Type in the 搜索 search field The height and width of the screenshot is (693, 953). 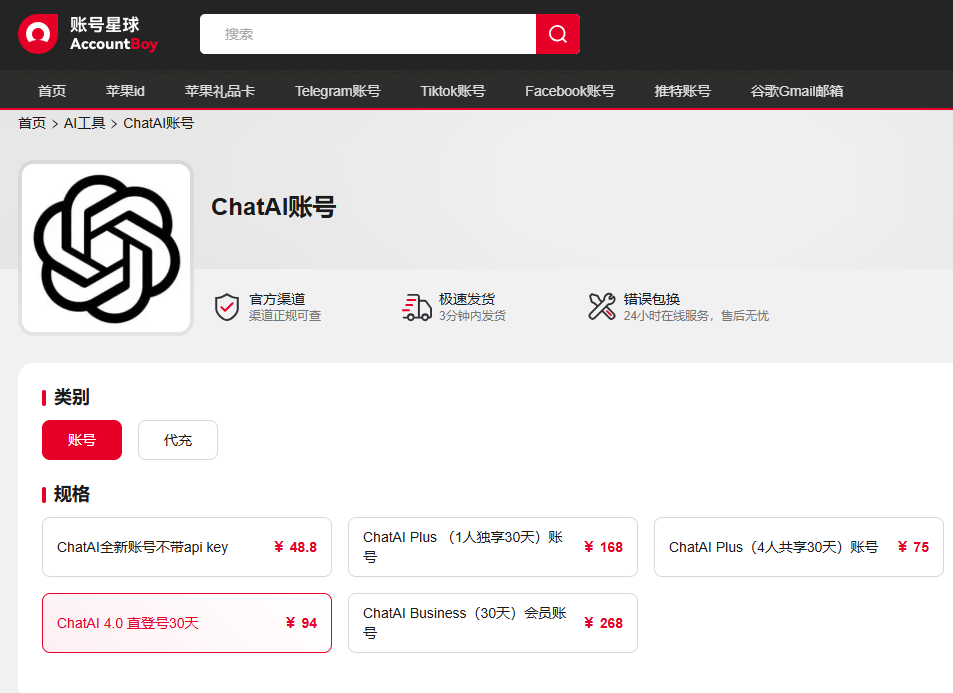[368, 34]
